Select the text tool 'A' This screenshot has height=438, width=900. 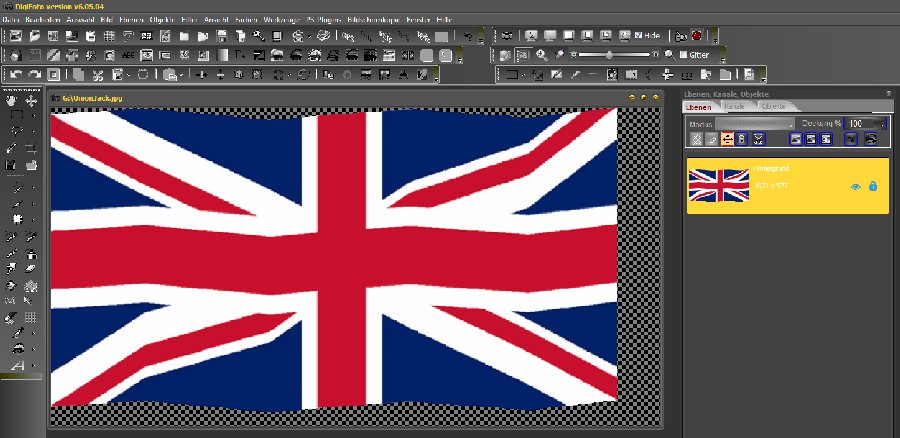(x=17, y=367)
